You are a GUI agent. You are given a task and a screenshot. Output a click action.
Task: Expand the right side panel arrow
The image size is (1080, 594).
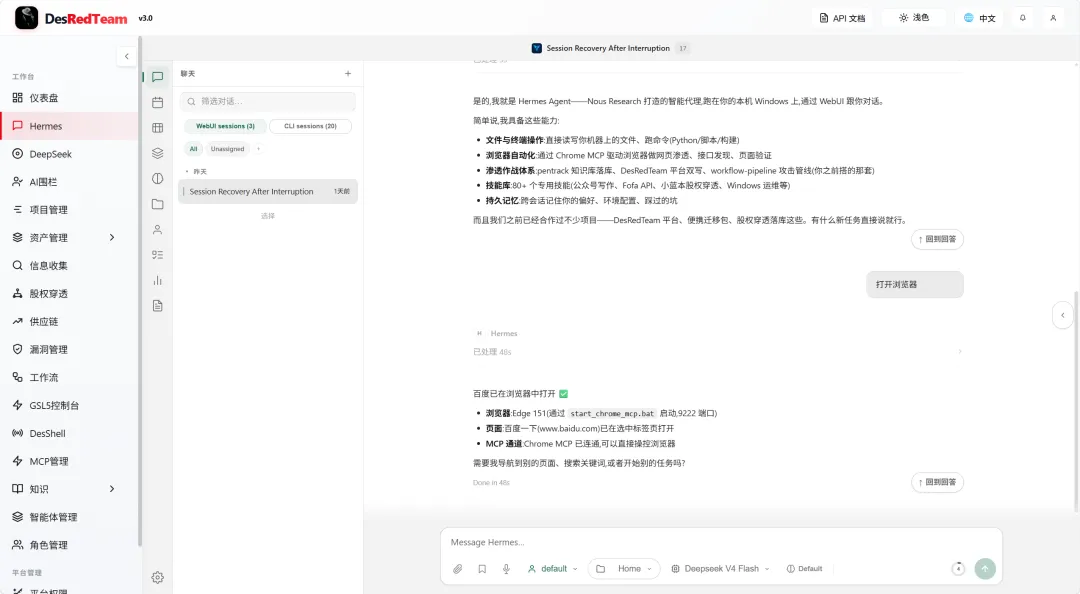tap(1063, 316)
